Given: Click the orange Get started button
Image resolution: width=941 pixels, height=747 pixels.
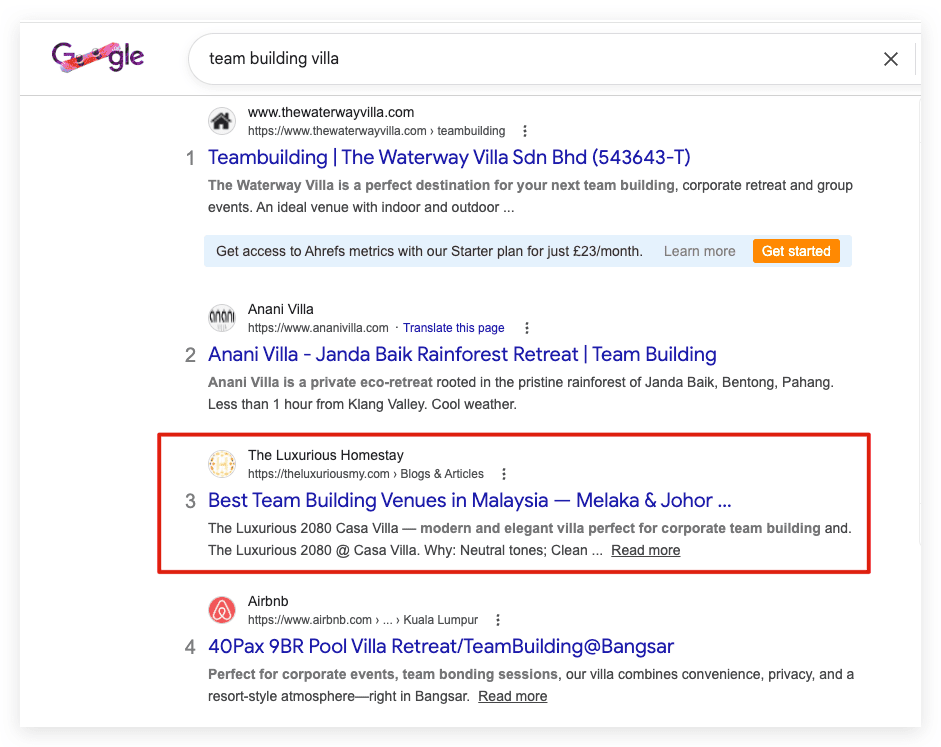Looking at the screenshot, I should (796, 251).
